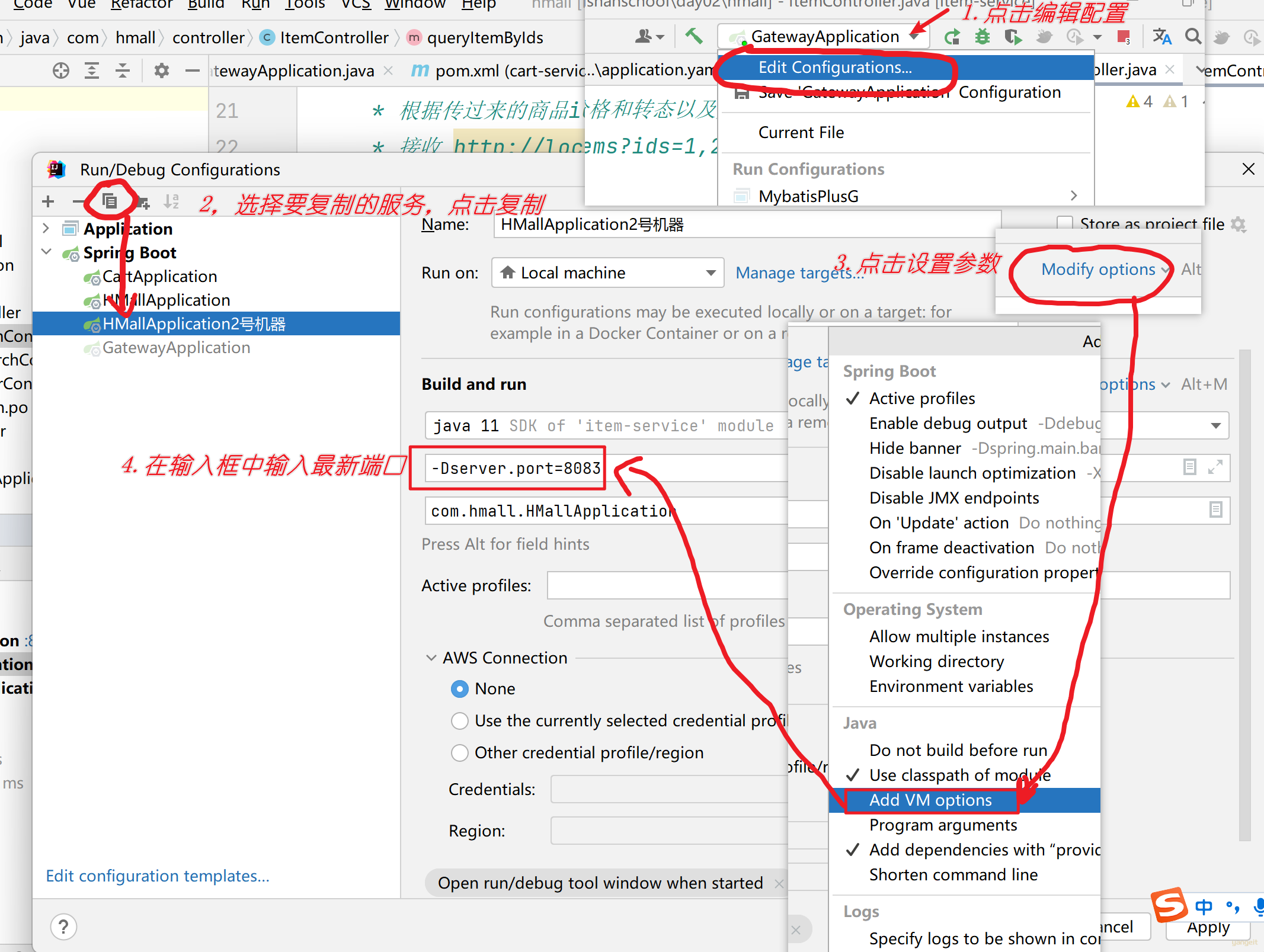Click the Select Opened File crosshair icon
The image size is (1264, 952).
[61, 71]
